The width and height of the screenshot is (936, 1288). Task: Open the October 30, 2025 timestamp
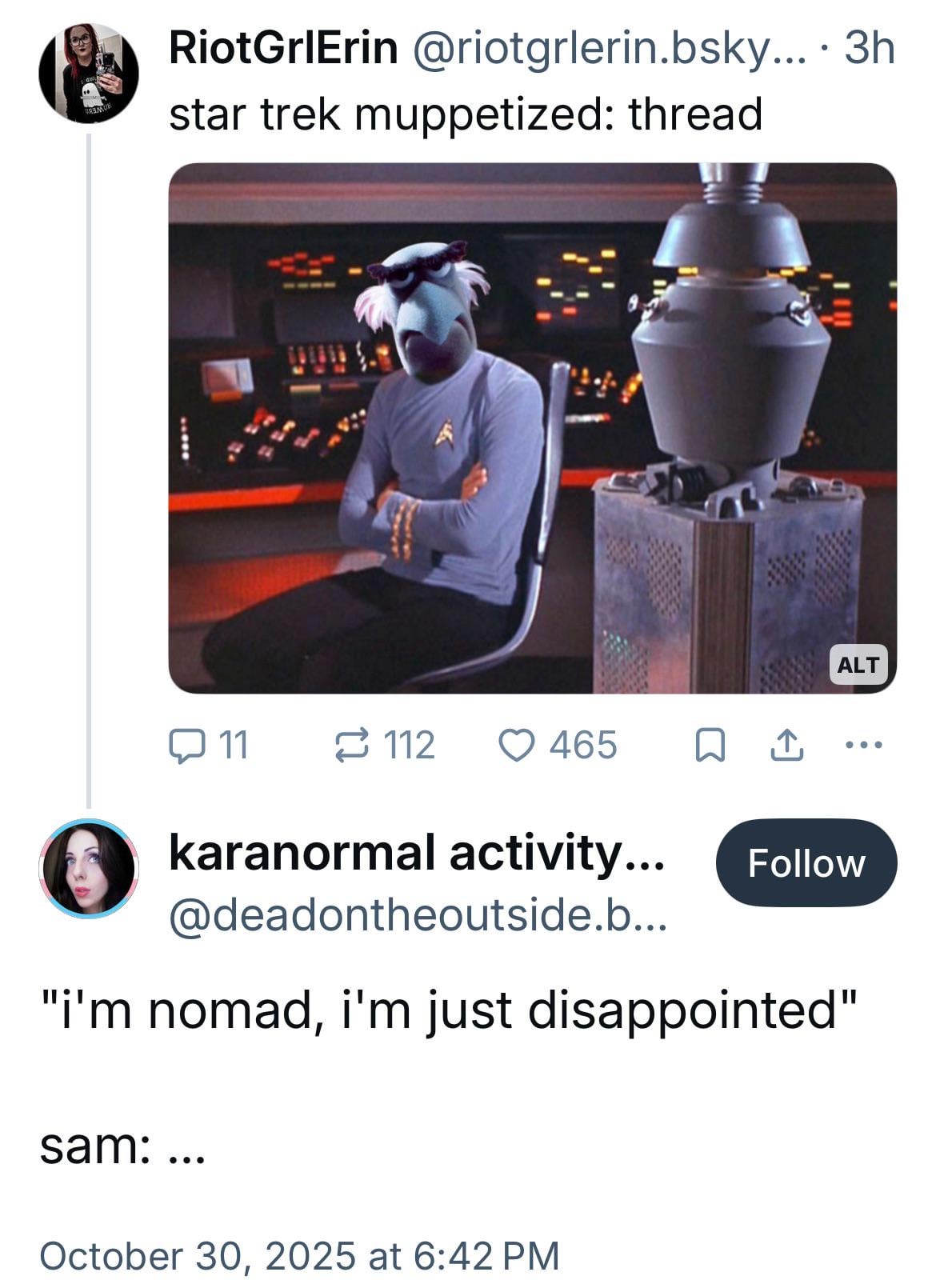pyautogui.click(x=299, y=1255)
